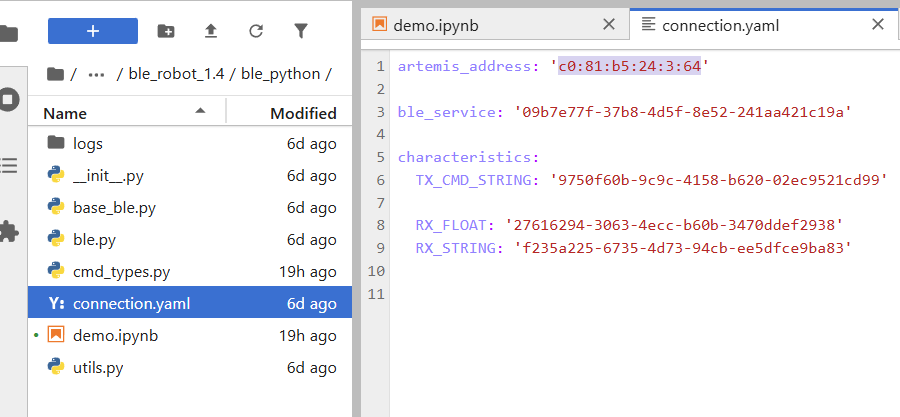This screenshot has height=417, width=900.
Task: Open the running kernels sidebar icon
Action: [x=8, y=100]
